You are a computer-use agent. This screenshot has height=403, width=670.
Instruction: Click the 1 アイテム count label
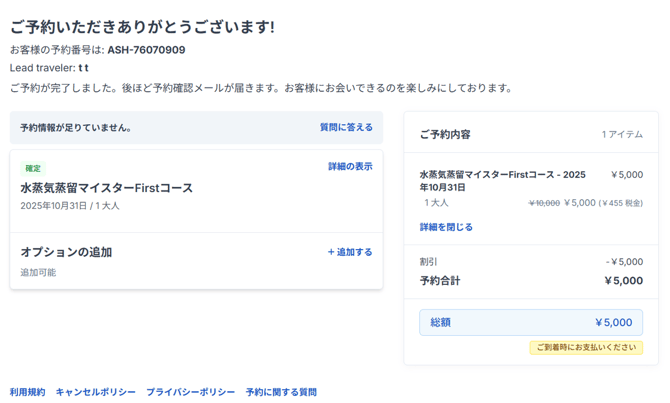(622, 134)
